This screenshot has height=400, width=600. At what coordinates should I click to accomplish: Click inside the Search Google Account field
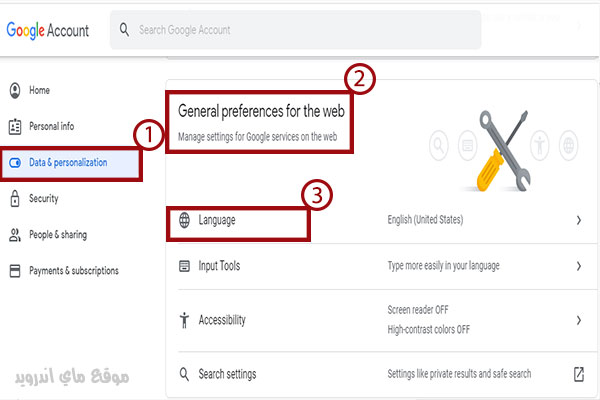point(295,30)
